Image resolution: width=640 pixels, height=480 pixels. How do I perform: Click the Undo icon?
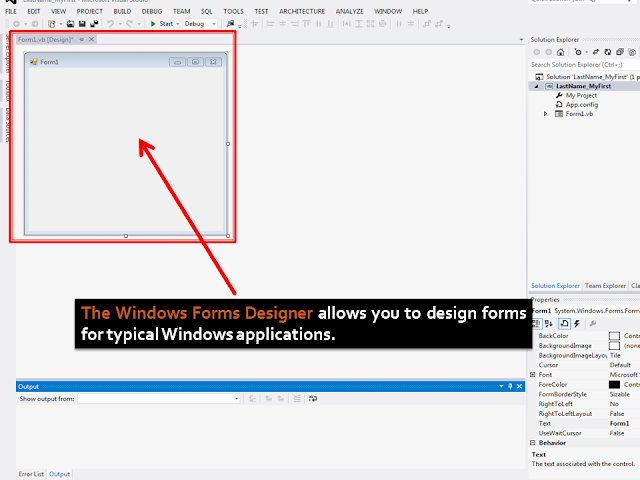[110, 24]
